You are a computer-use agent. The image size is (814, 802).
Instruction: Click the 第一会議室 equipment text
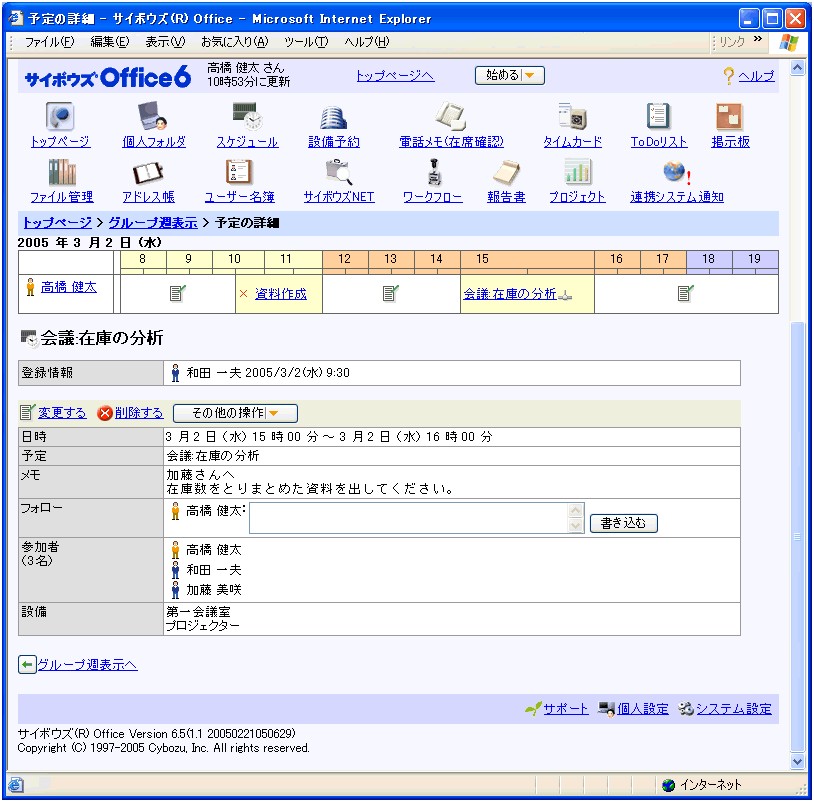coord(198,611)
